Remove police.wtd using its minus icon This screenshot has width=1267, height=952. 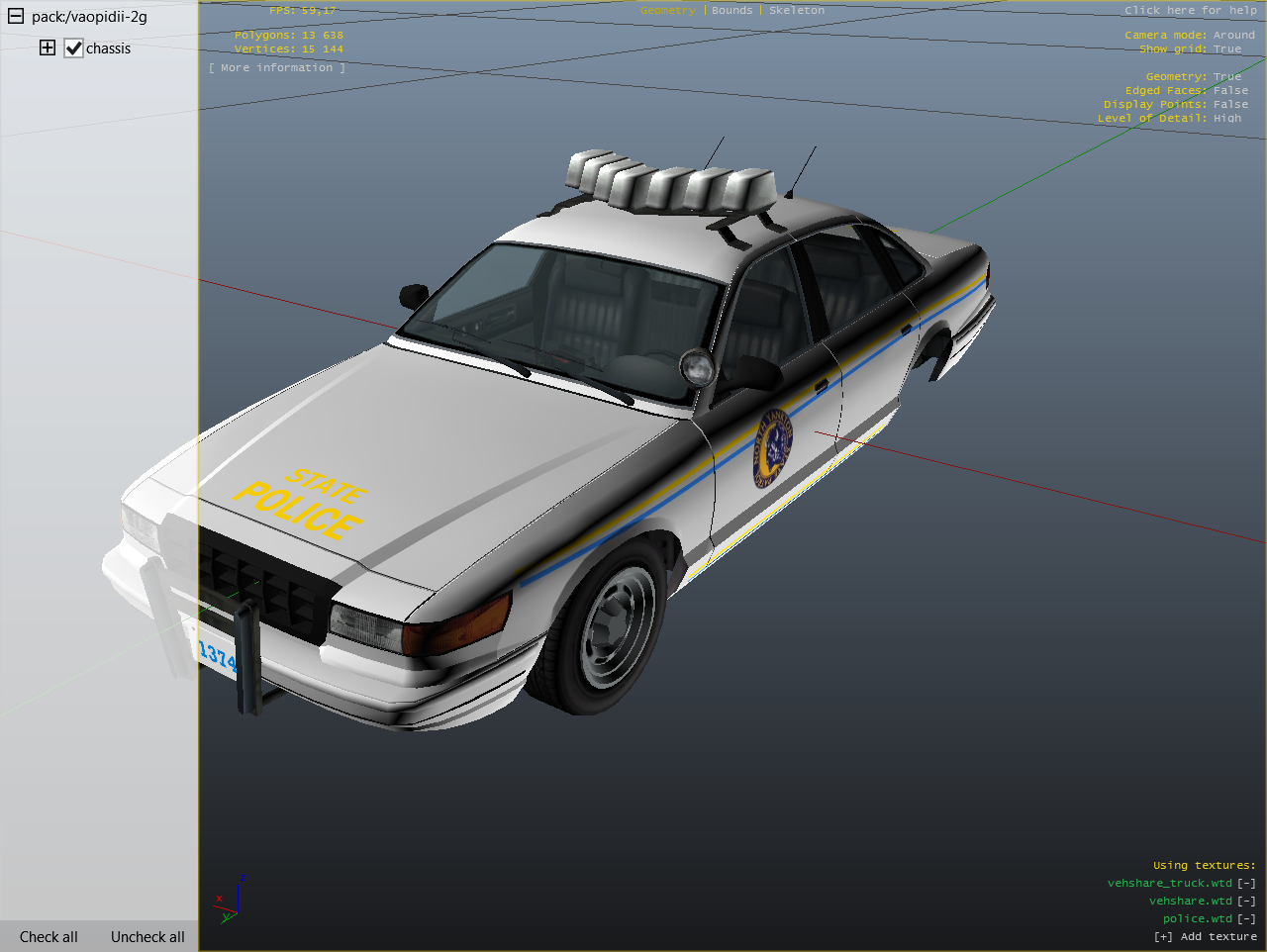tap(1246, 918)
